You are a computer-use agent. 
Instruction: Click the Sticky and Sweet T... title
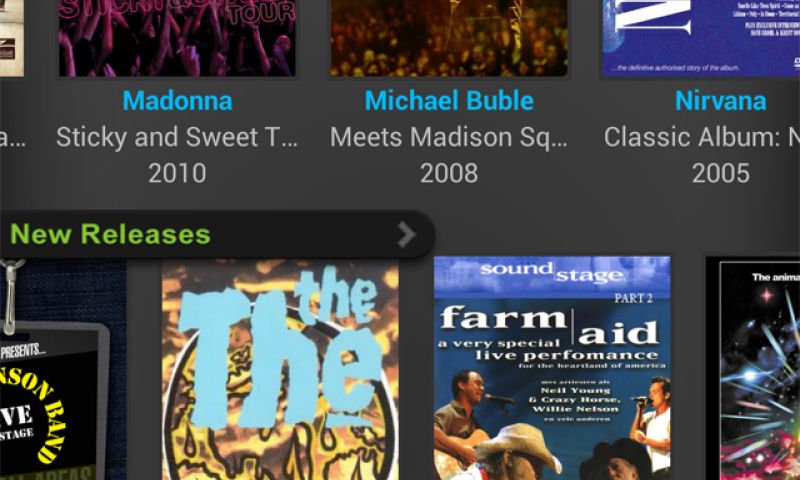click(x=177, y=137)
